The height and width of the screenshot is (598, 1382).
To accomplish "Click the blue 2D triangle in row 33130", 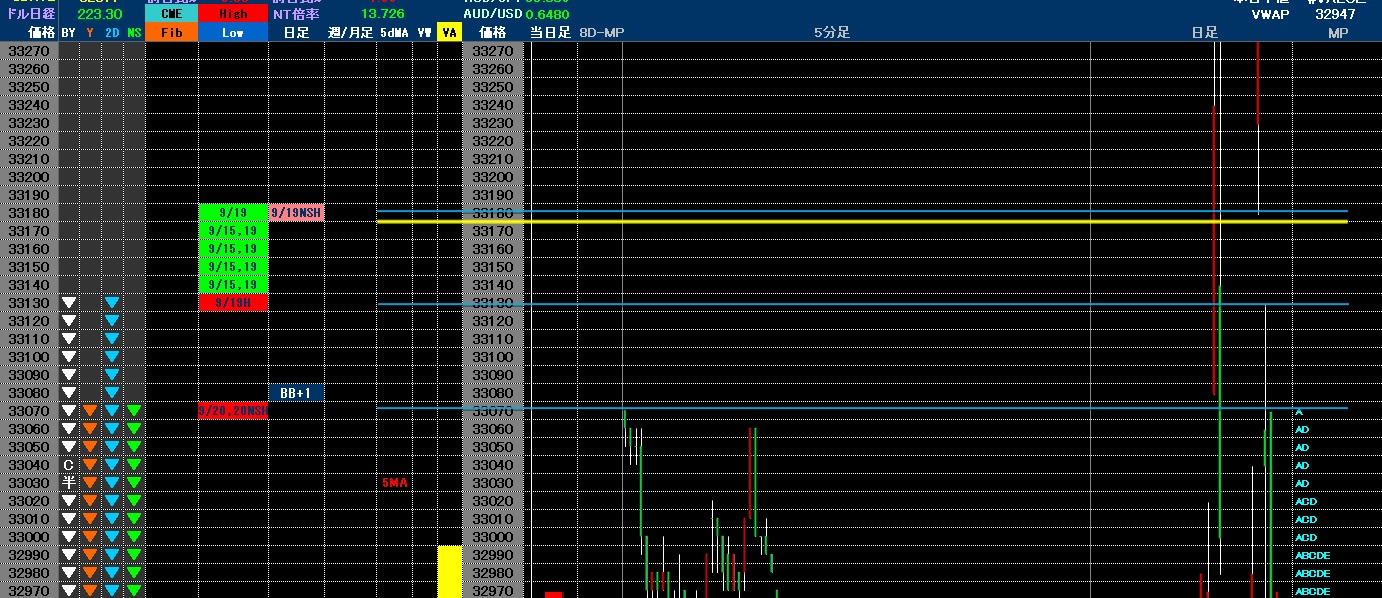I will coord(112,303).
